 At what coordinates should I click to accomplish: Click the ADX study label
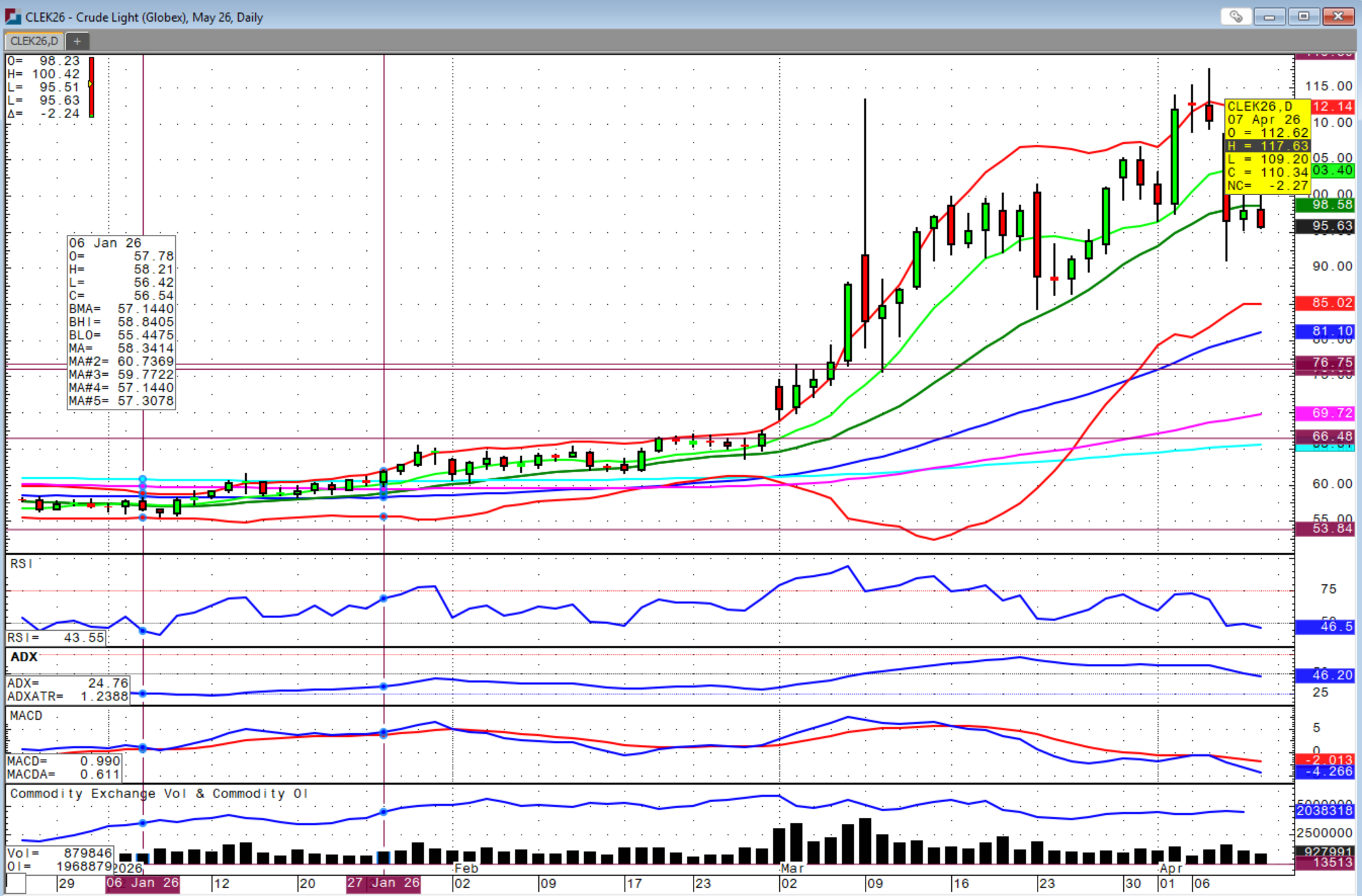click(x=24, y=657)
